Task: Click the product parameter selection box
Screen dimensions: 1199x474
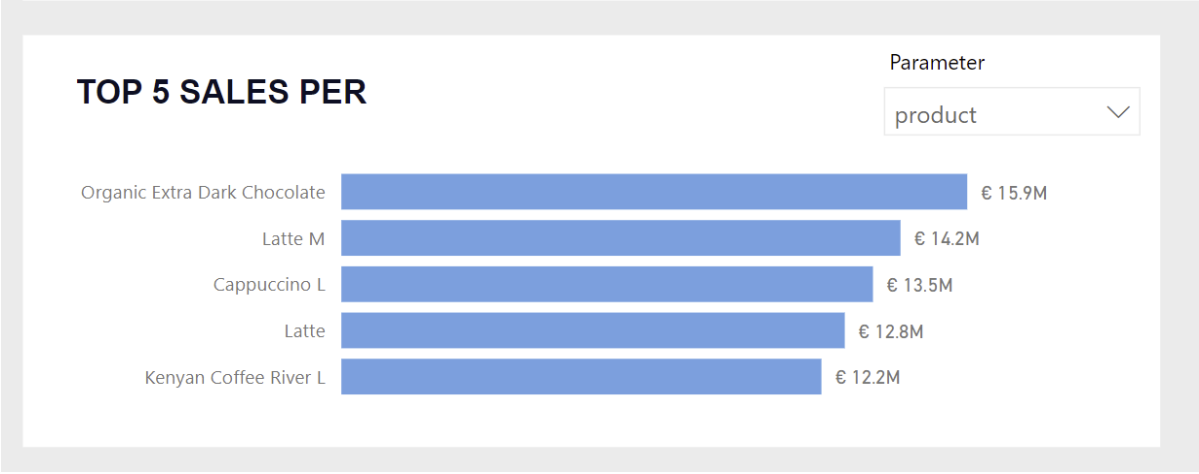Action: point(1011,112)
